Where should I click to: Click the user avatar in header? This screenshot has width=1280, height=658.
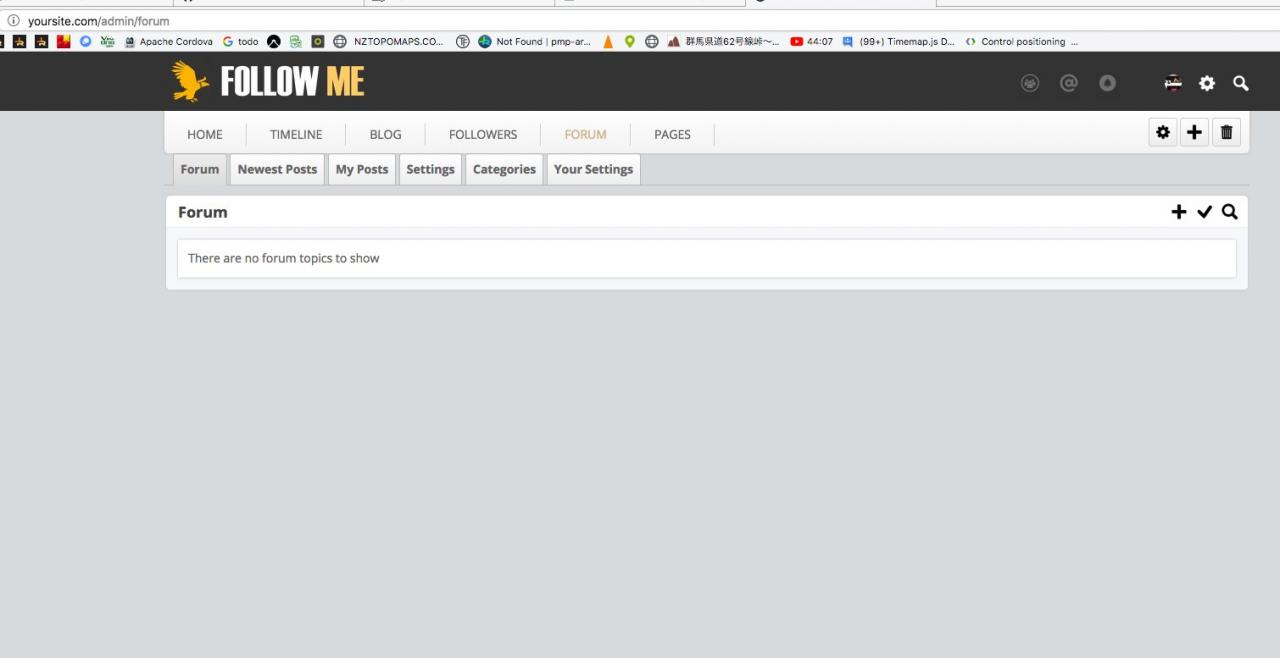[1173, 83]
